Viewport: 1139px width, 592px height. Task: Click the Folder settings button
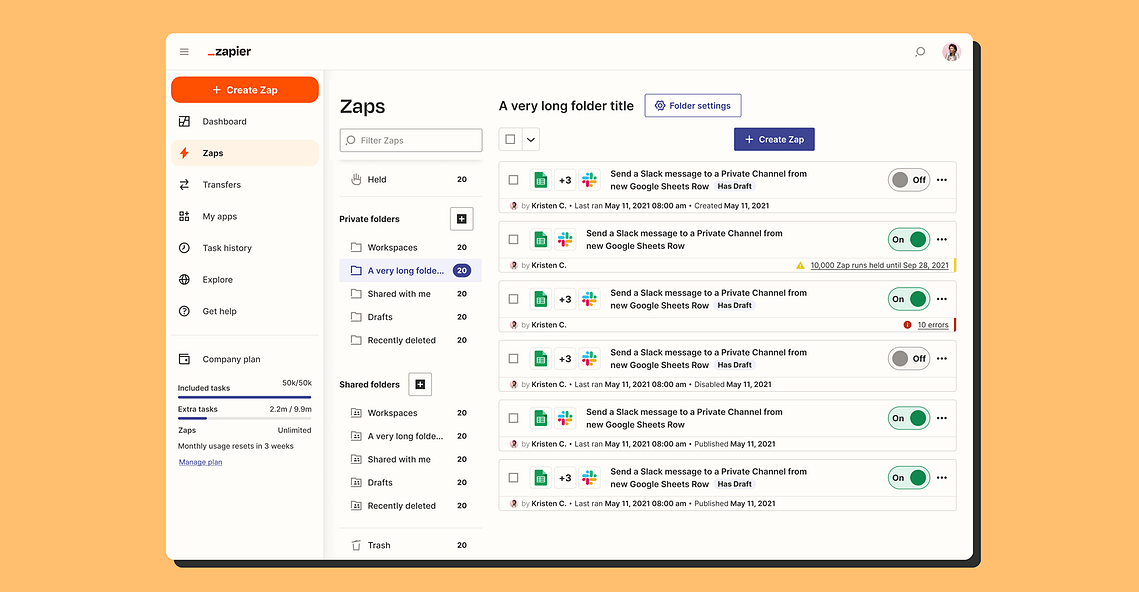(x=693, y=106)
